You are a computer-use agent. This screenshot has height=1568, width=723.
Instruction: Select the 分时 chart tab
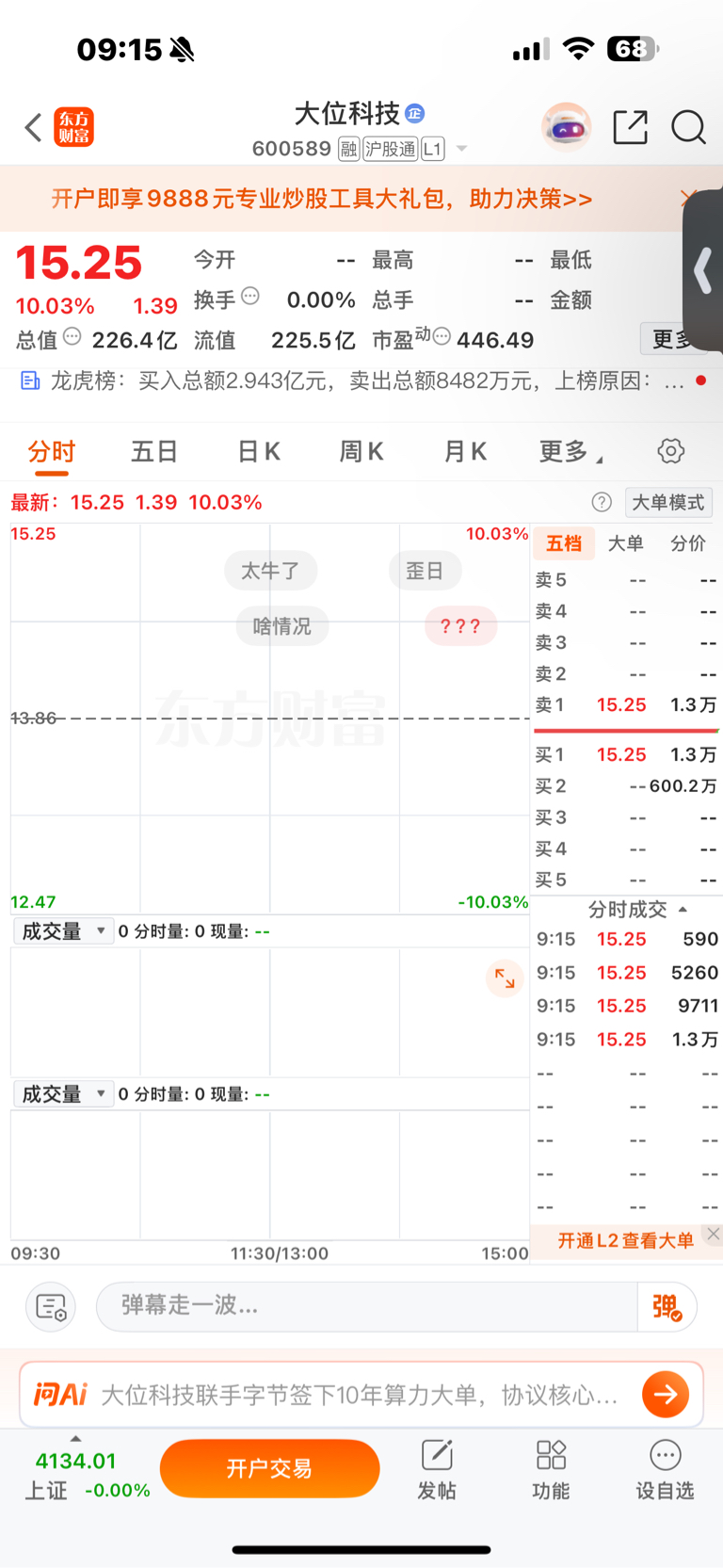(x=51, y=452)
